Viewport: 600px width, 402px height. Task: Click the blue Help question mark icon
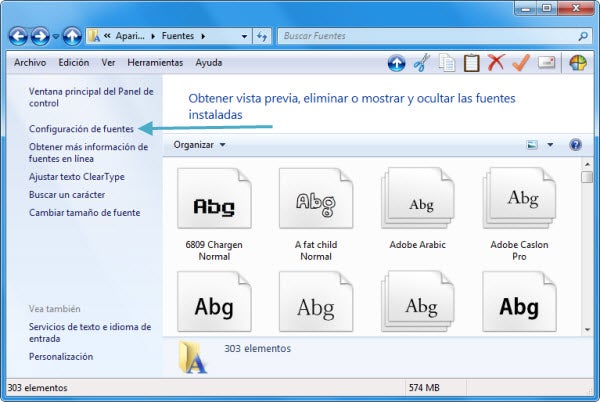pos(576,145)
